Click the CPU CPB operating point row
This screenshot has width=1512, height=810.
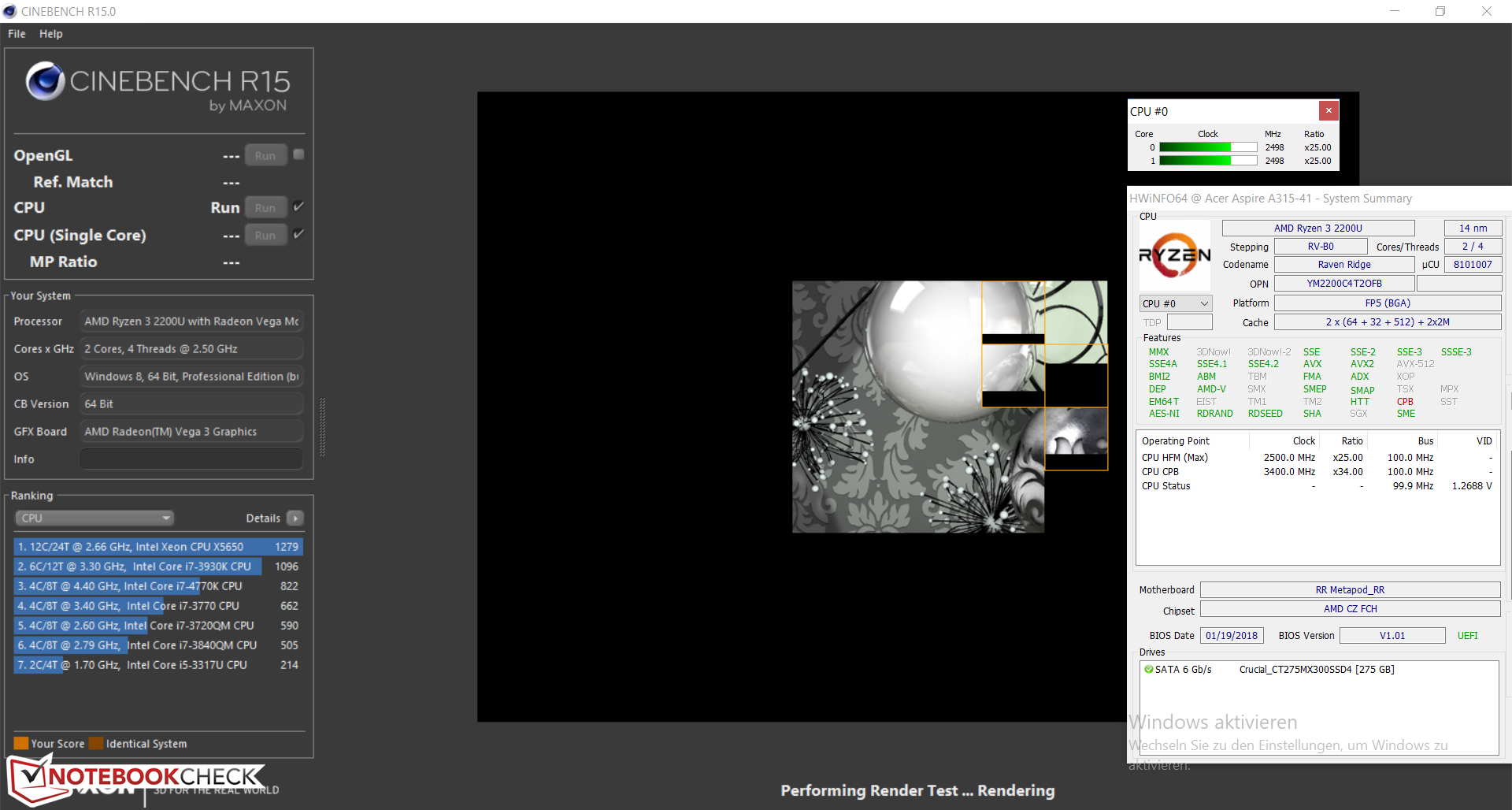click(x=1317, y=471)
